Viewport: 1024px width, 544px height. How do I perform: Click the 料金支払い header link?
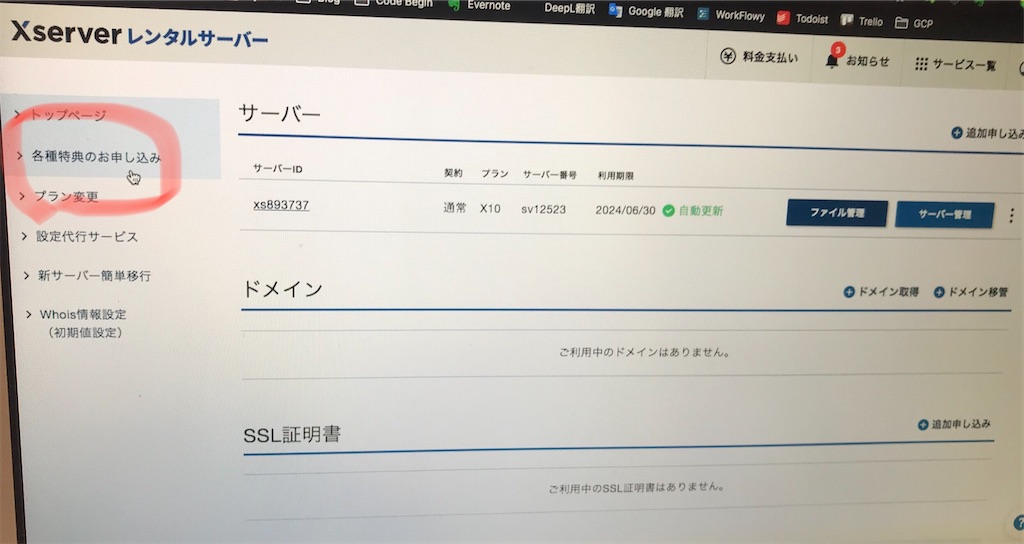(x=770, y=57)
